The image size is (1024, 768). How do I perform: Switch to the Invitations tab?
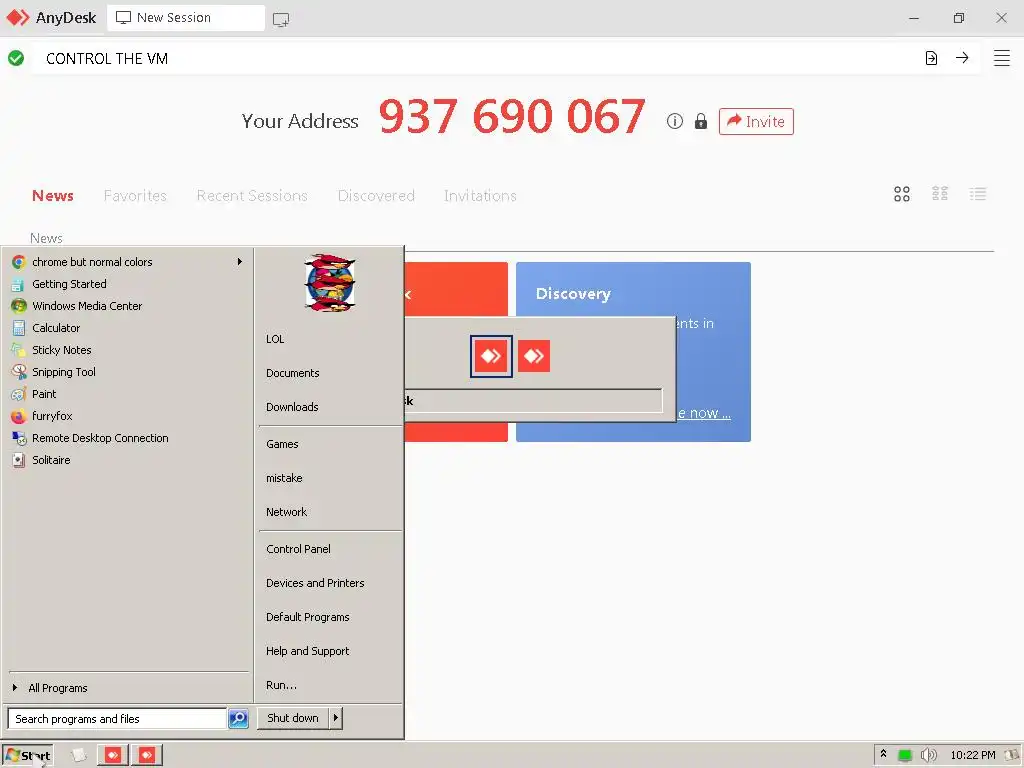[480, 195]
